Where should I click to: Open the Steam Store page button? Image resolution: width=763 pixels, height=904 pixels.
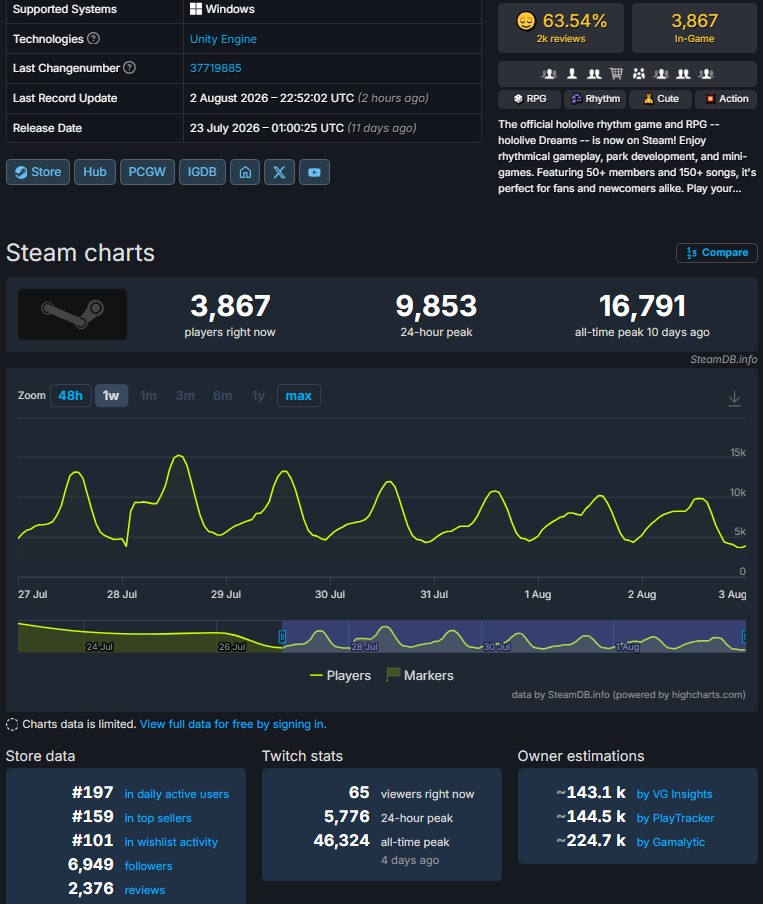pyautogui.click(x=38, y=172)
